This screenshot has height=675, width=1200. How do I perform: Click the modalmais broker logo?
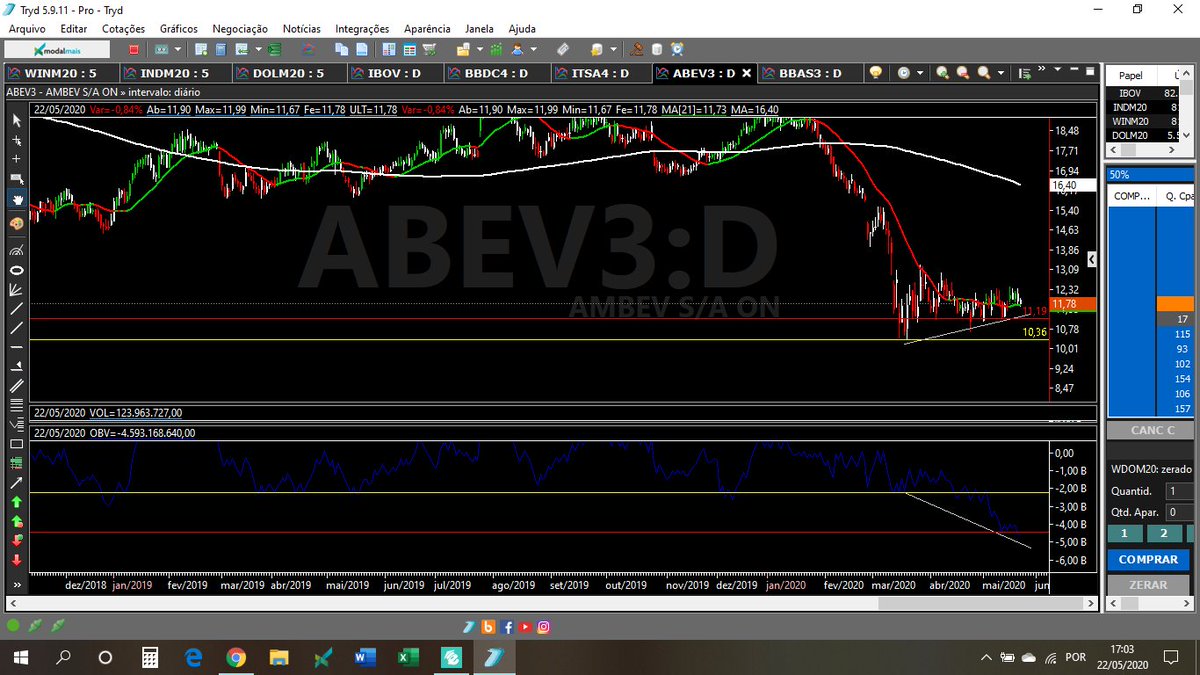(57, 49)
